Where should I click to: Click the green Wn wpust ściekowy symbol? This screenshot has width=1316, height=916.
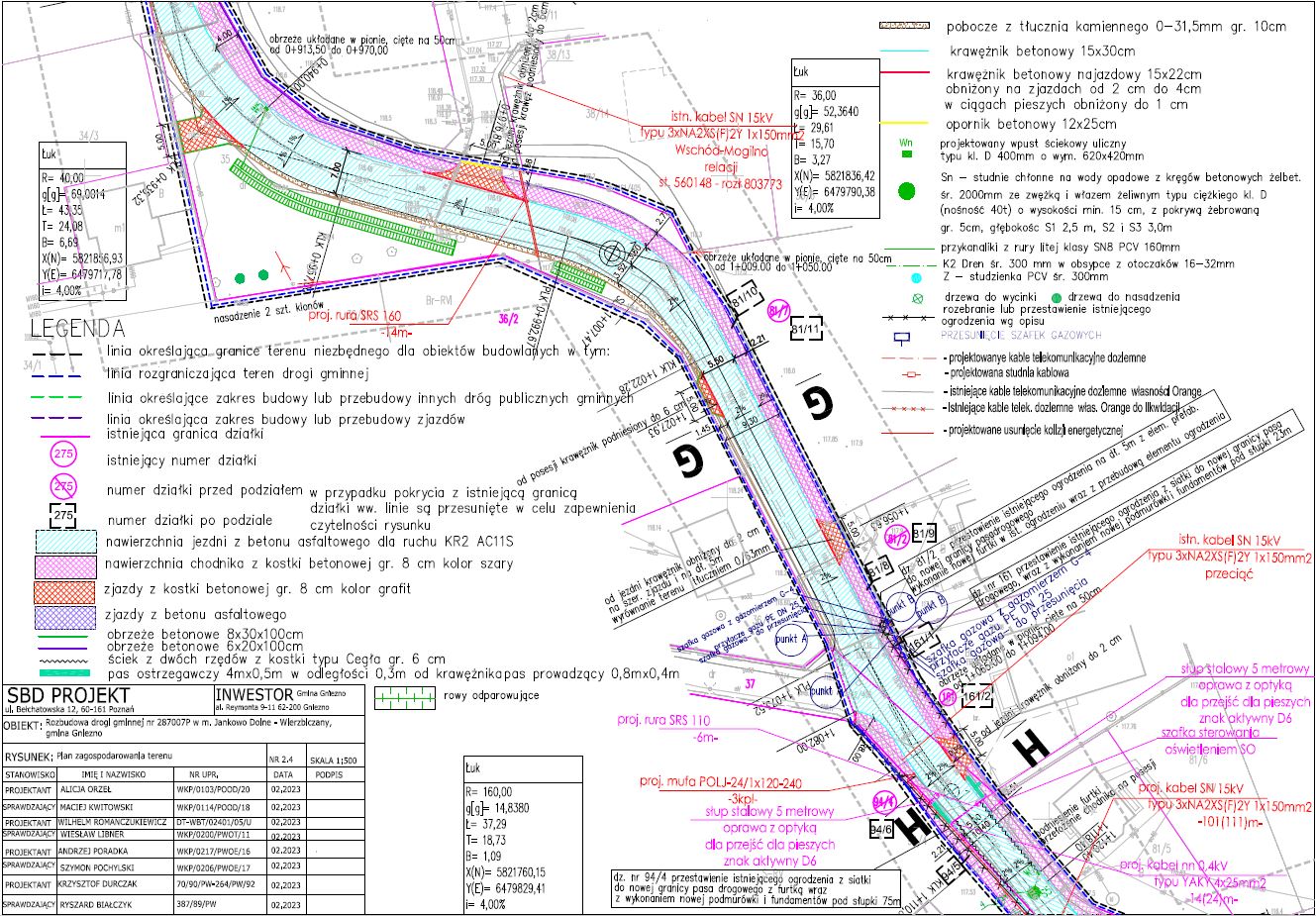pos(905,147)
